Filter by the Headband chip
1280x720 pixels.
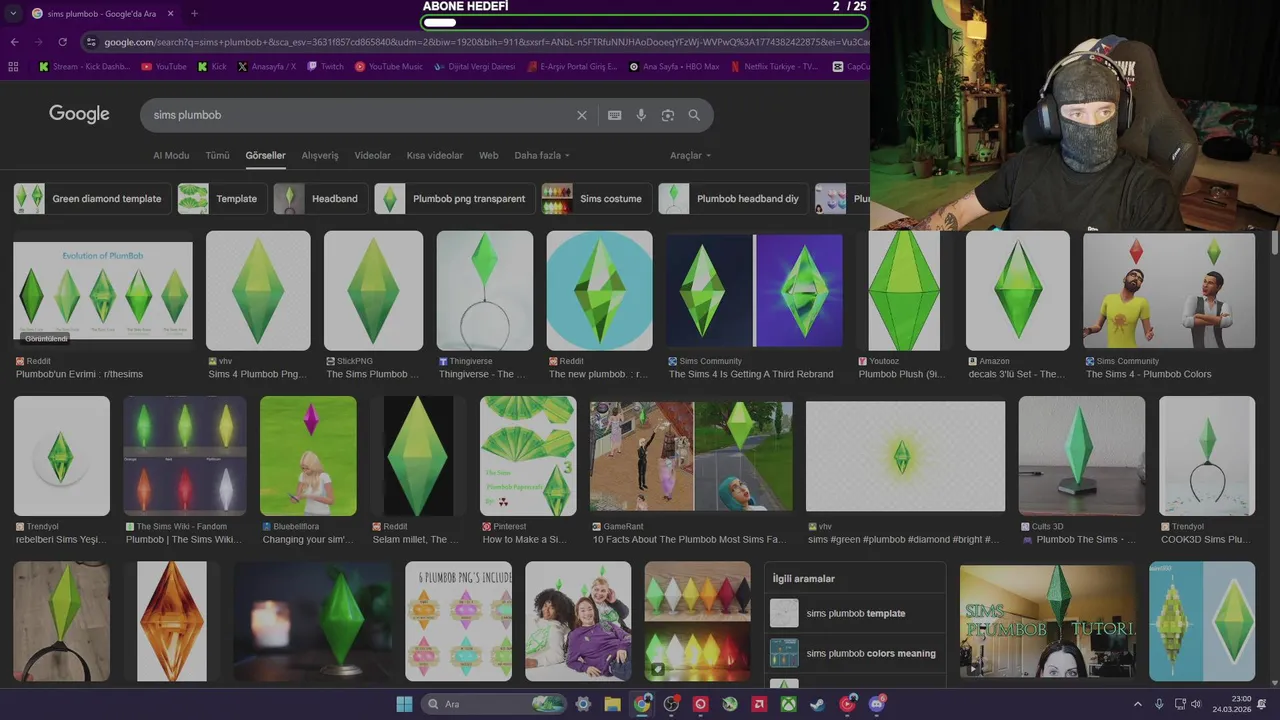tap(320, 199)
